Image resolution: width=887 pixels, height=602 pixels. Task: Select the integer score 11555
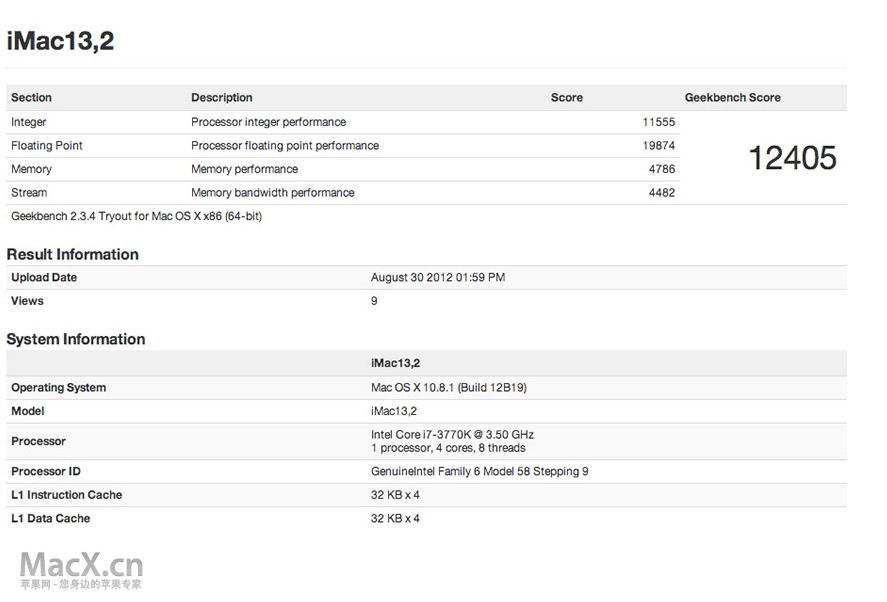point(659,122)
